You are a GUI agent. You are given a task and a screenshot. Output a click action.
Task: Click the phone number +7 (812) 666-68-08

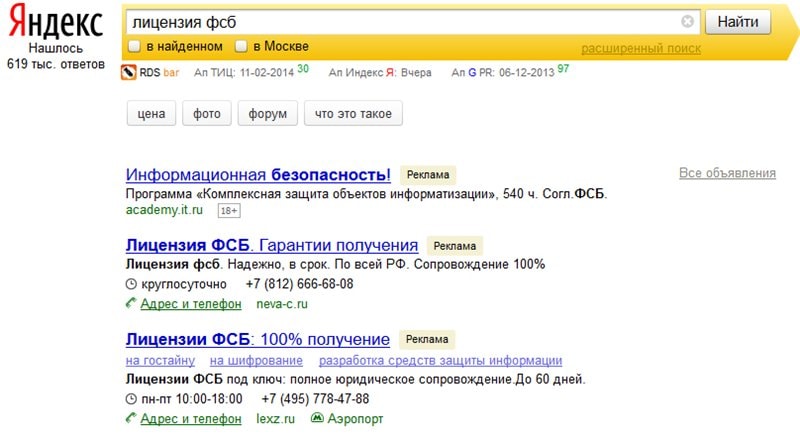[x=299, y=284]
